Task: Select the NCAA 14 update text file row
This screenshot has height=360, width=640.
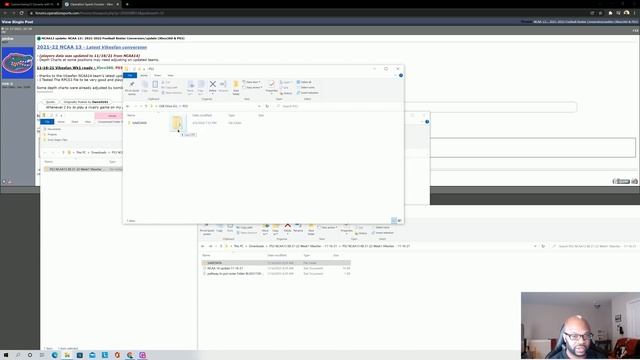Action: [x=276, y=268]
